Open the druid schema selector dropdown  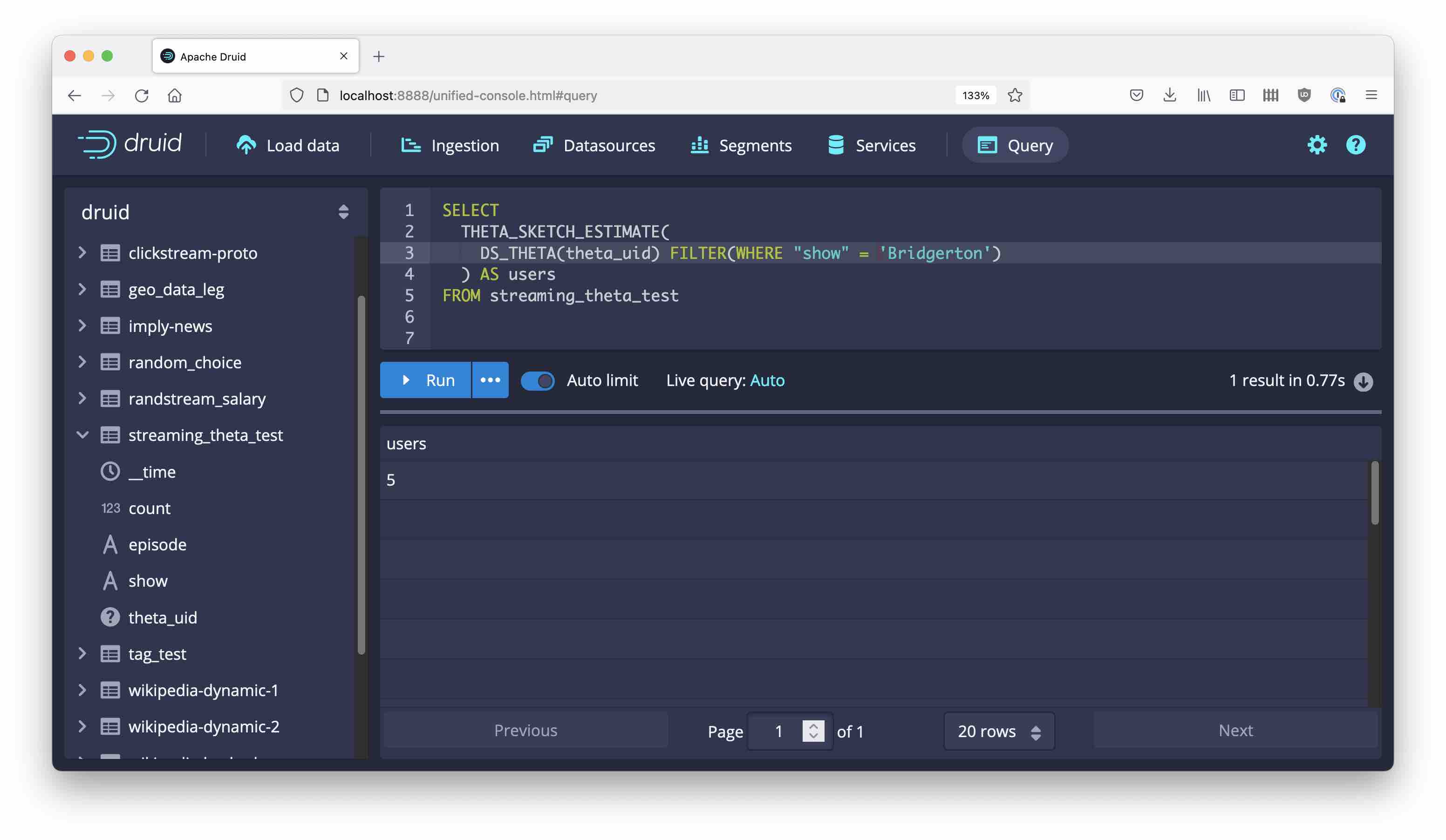[x=343, y=212]
